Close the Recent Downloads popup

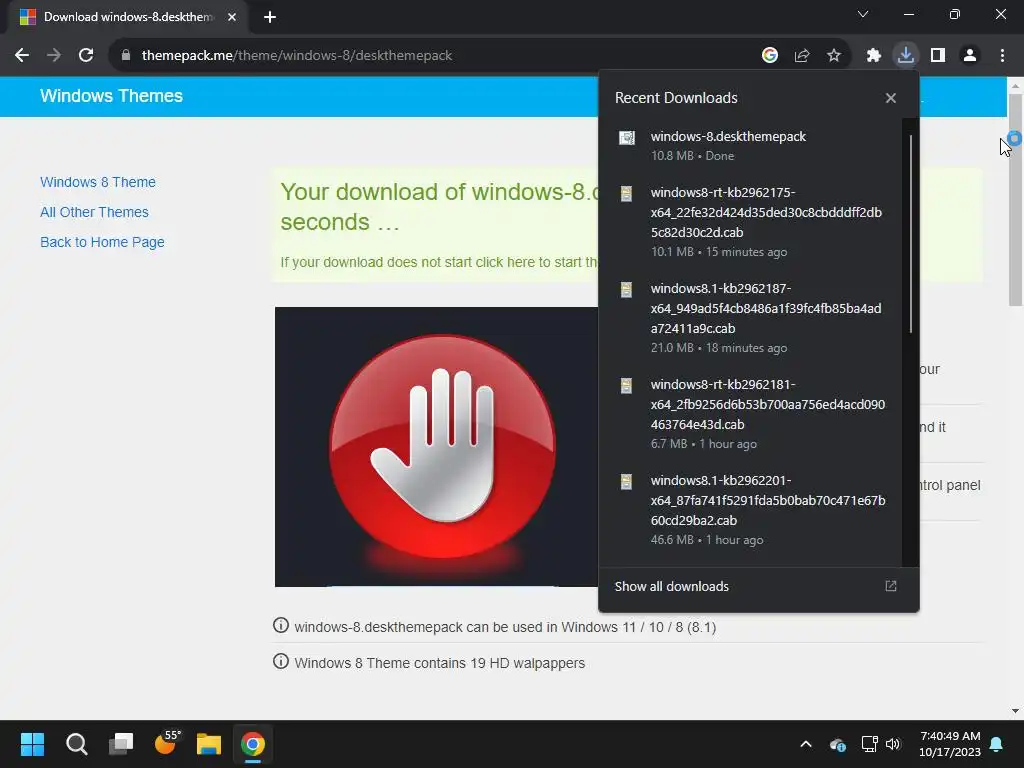tap(891, 98)
